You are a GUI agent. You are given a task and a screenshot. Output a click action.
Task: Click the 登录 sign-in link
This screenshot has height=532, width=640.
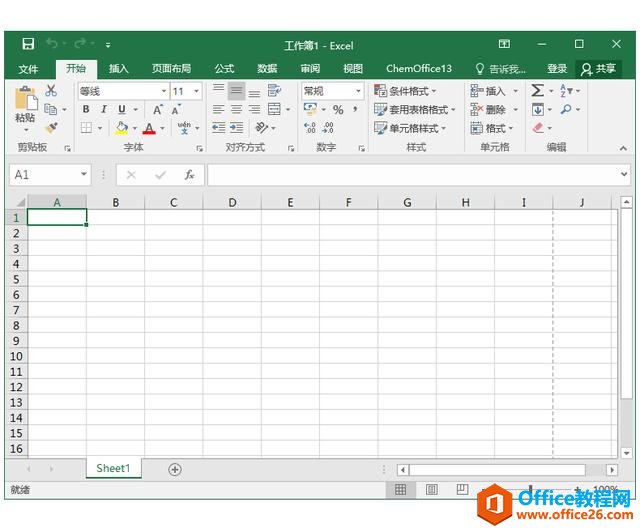click(557, 69)
